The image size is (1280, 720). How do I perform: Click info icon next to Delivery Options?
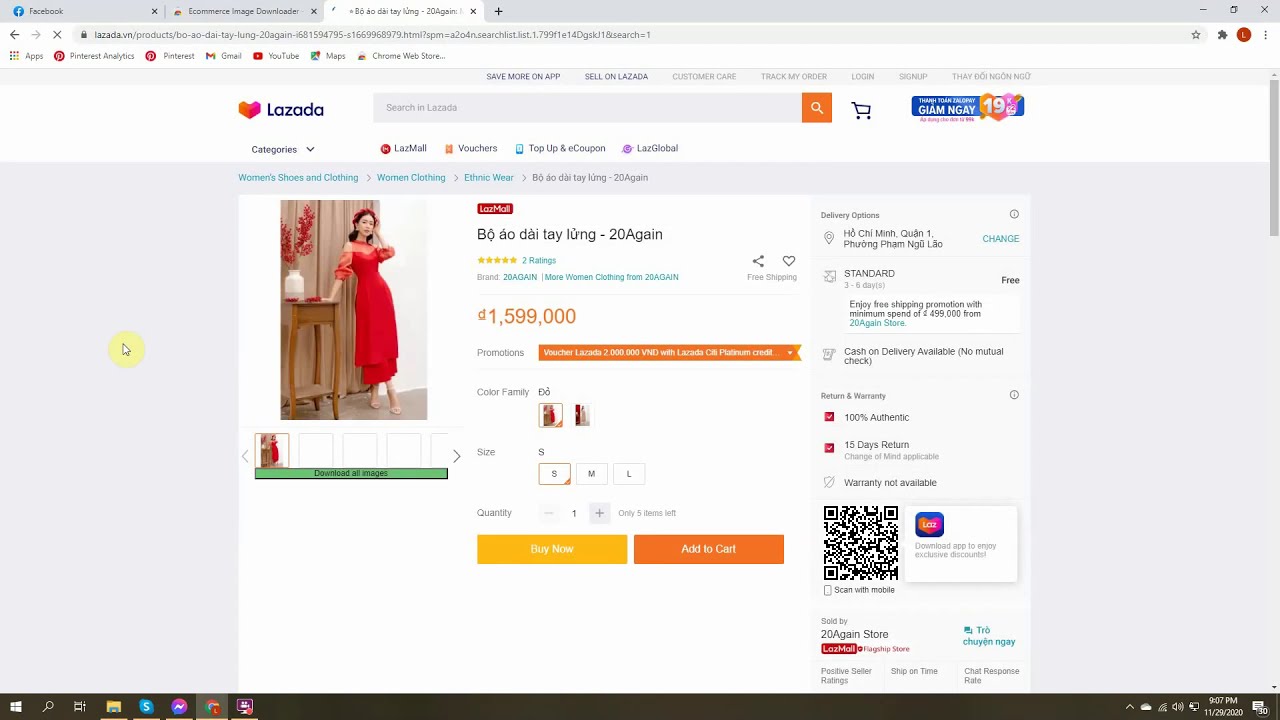tap(1014, 214)
